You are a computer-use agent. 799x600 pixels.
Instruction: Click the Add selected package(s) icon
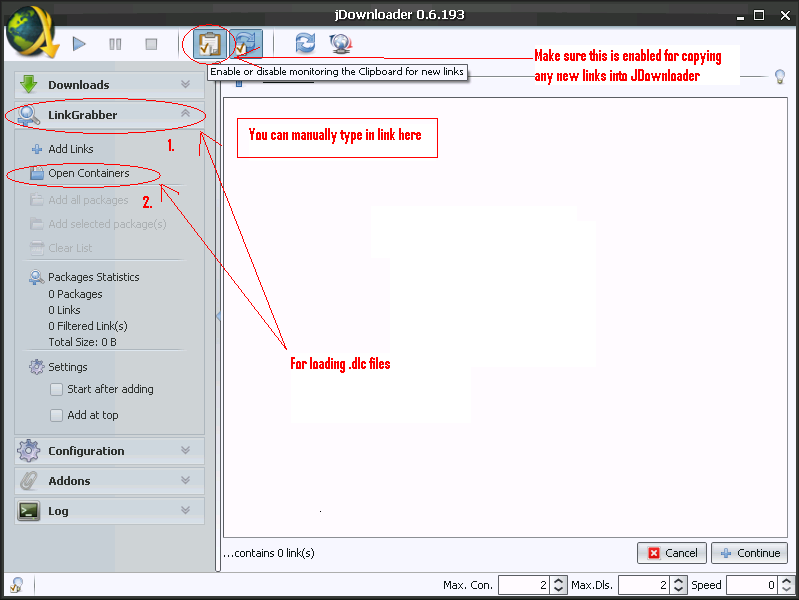pyautogui.click(x=36, y=224)
